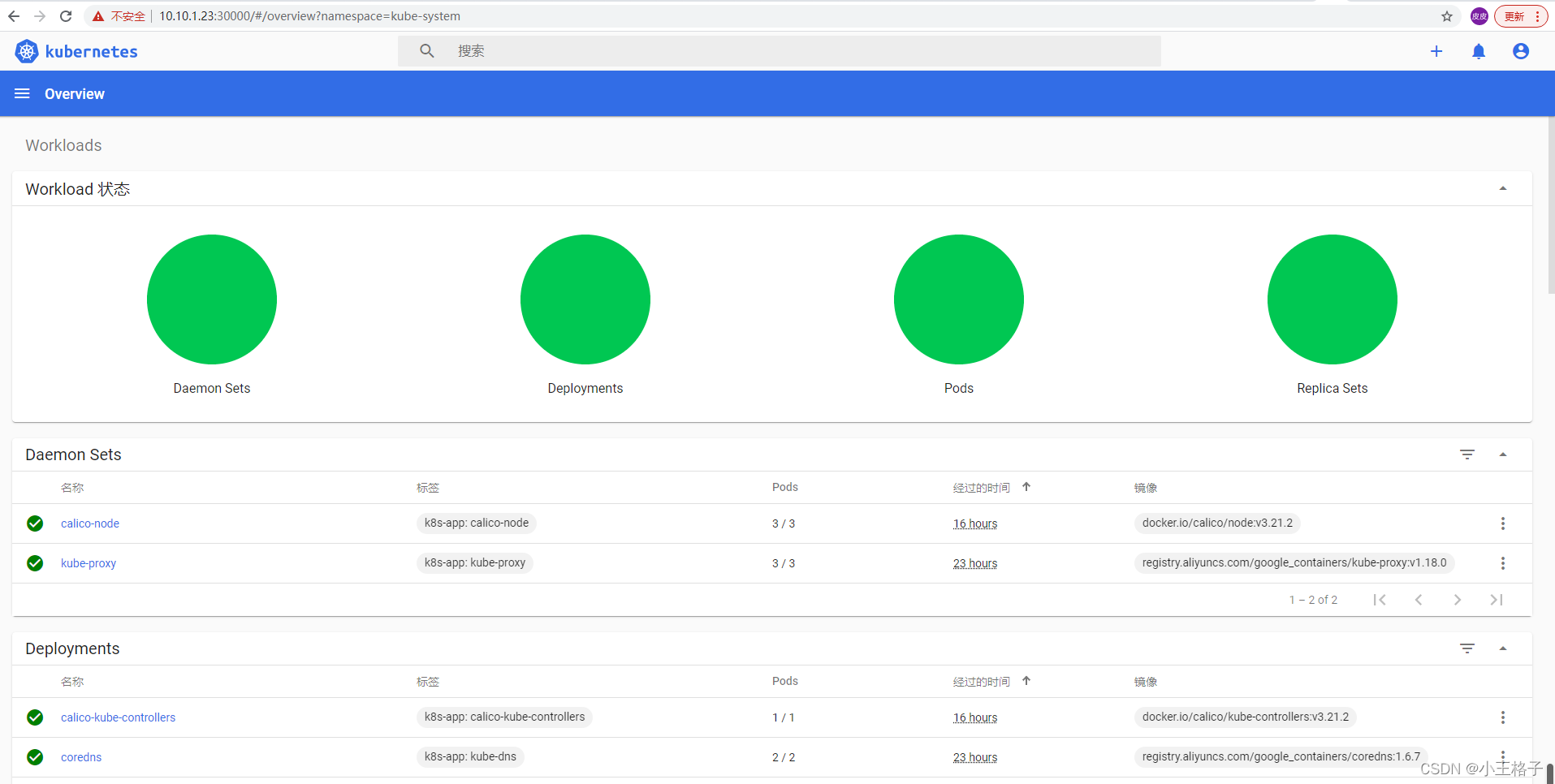This screenshot has height=784, width=1555.
Task: Click Daemon Sets 名称 column header
Action: click(72, 488)
